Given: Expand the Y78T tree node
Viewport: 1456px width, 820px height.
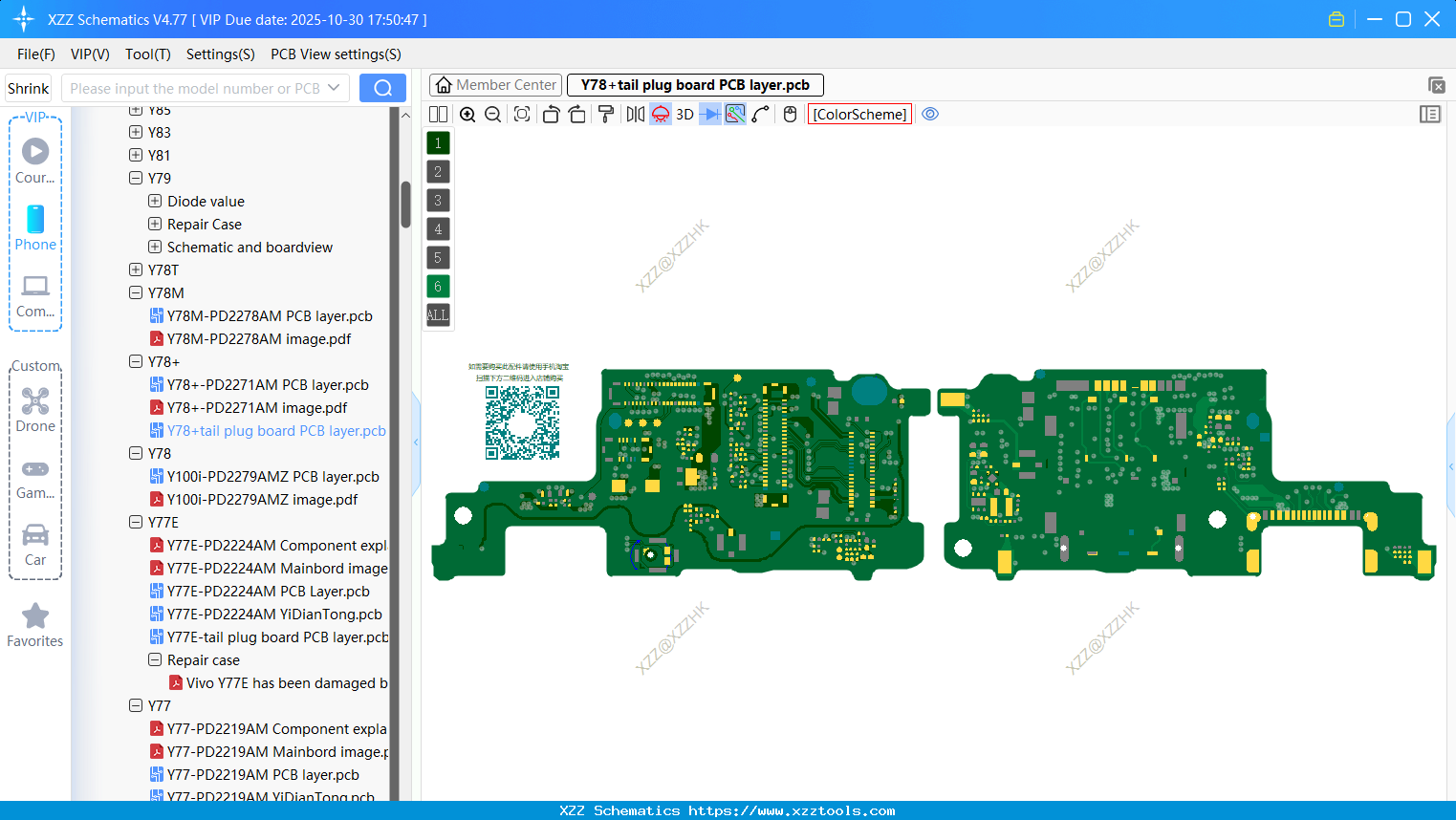Looking at the screenshot, I should tap(136, 270).
